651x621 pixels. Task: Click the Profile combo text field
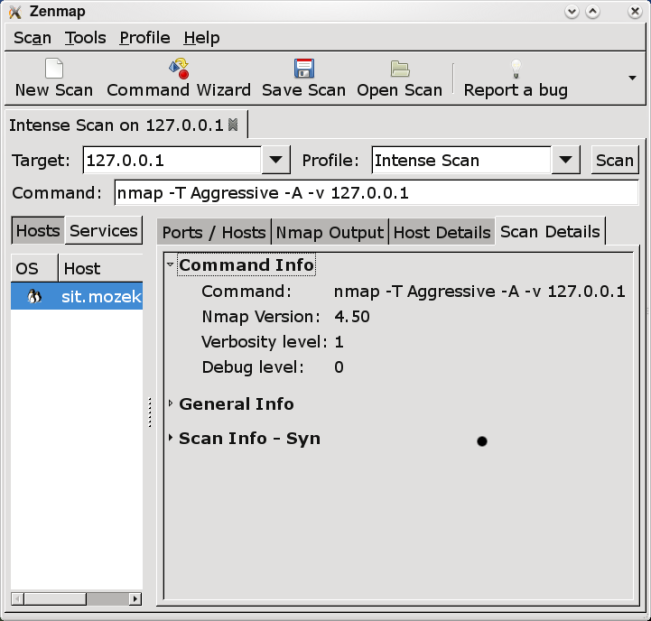click(462, 160)
